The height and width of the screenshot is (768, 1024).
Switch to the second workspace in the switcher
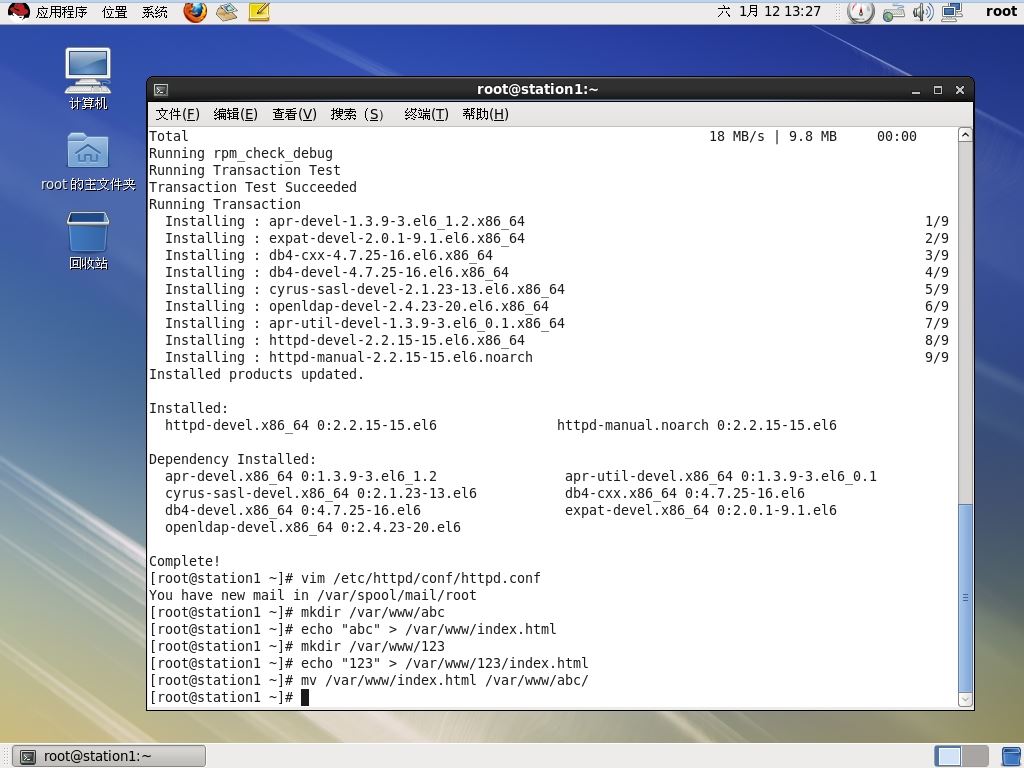(x=975, y=756)
